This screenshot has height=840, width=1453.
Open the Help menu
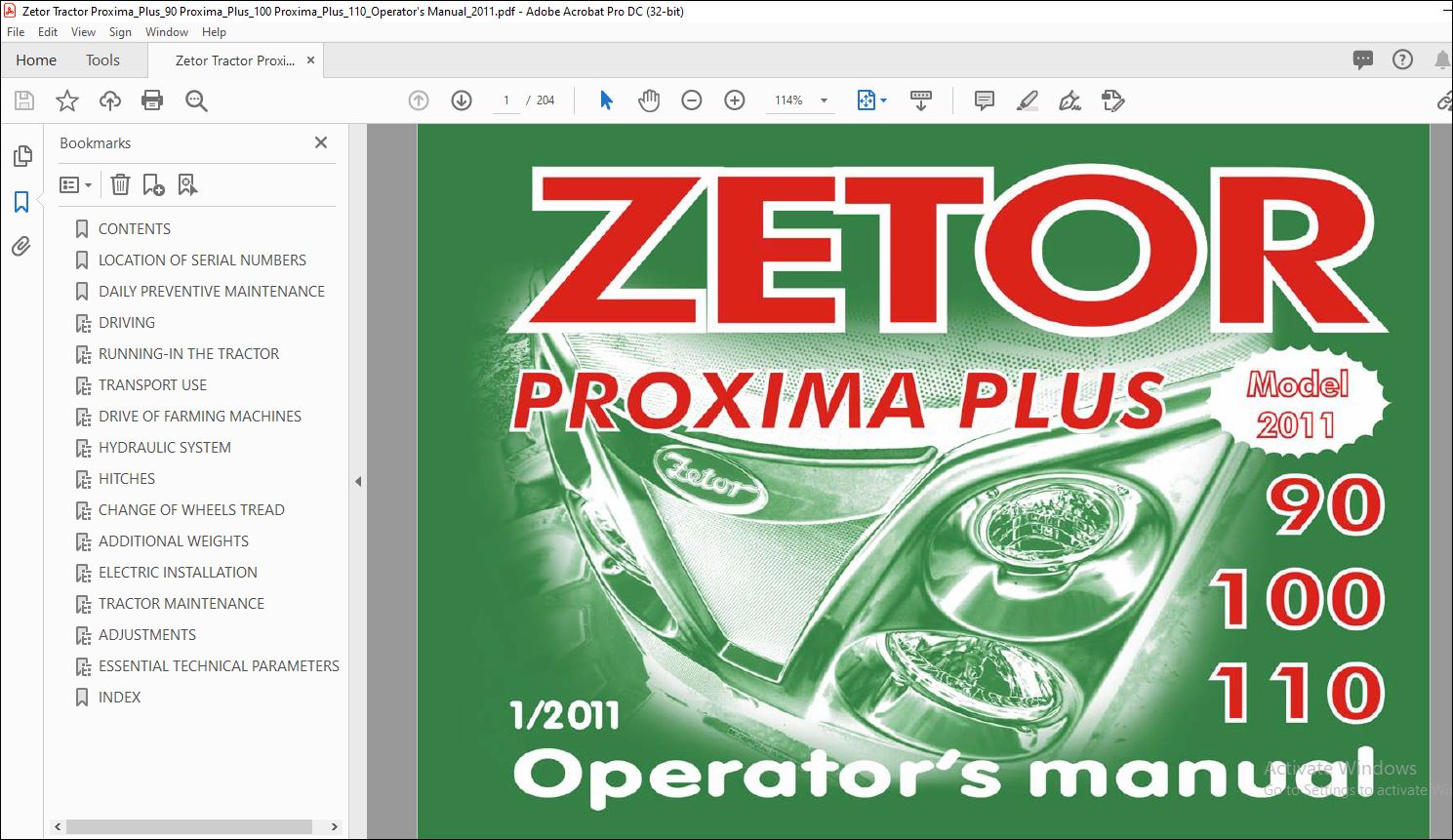pyautogui.click(x=214, y=32)
